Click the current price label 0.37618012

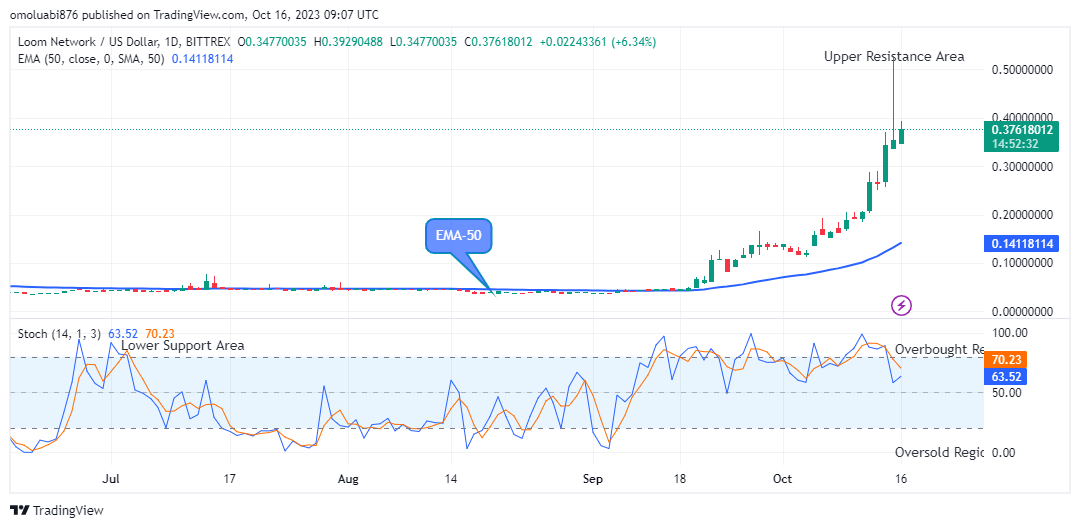1022,129
